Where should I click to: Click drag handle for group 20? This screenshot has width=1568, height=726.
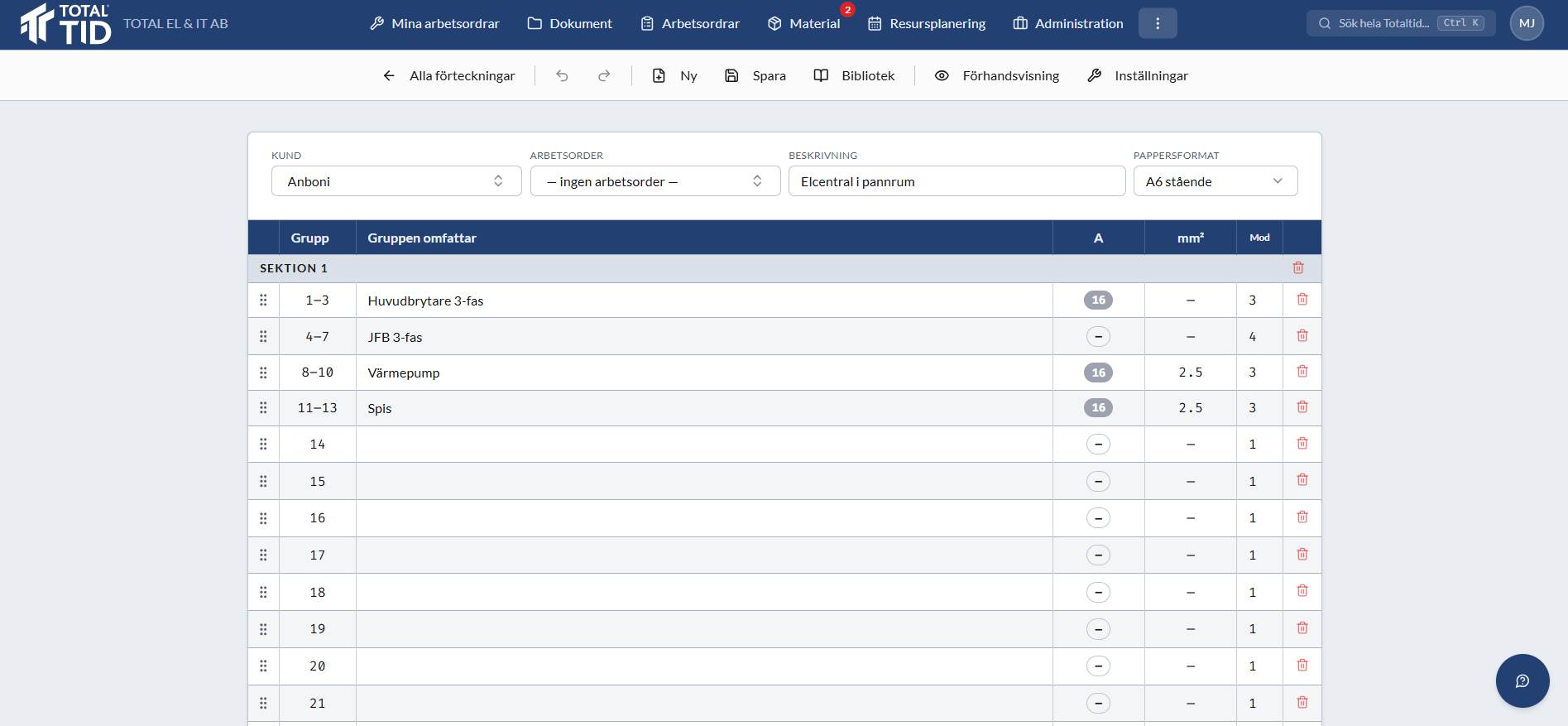[x=263, y=666]
